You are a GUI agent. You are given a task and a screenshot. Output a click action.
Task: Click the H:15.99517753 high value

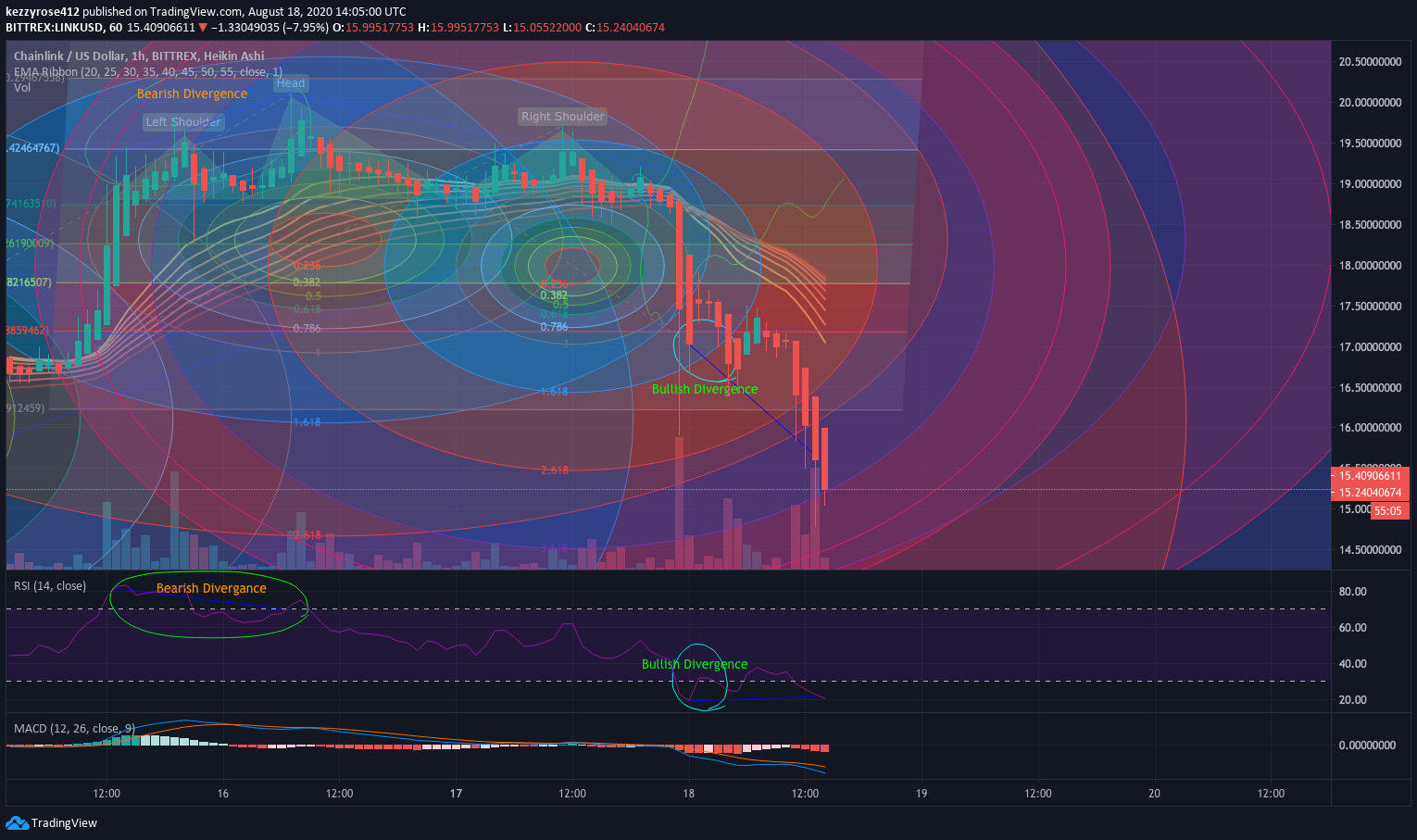[x=458, y=28]
